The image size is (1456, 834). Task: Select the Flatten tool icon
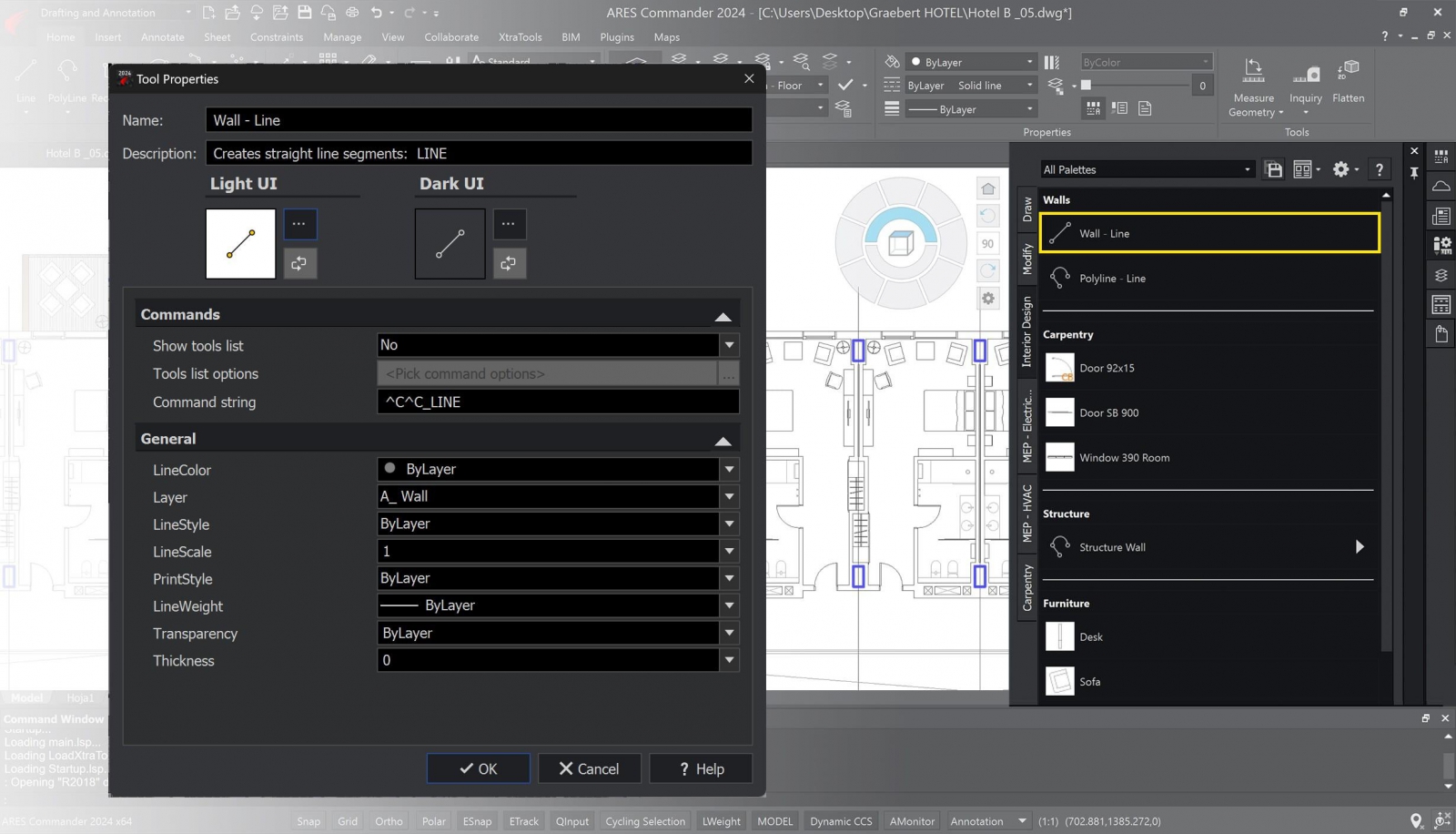click(1348, 72)
